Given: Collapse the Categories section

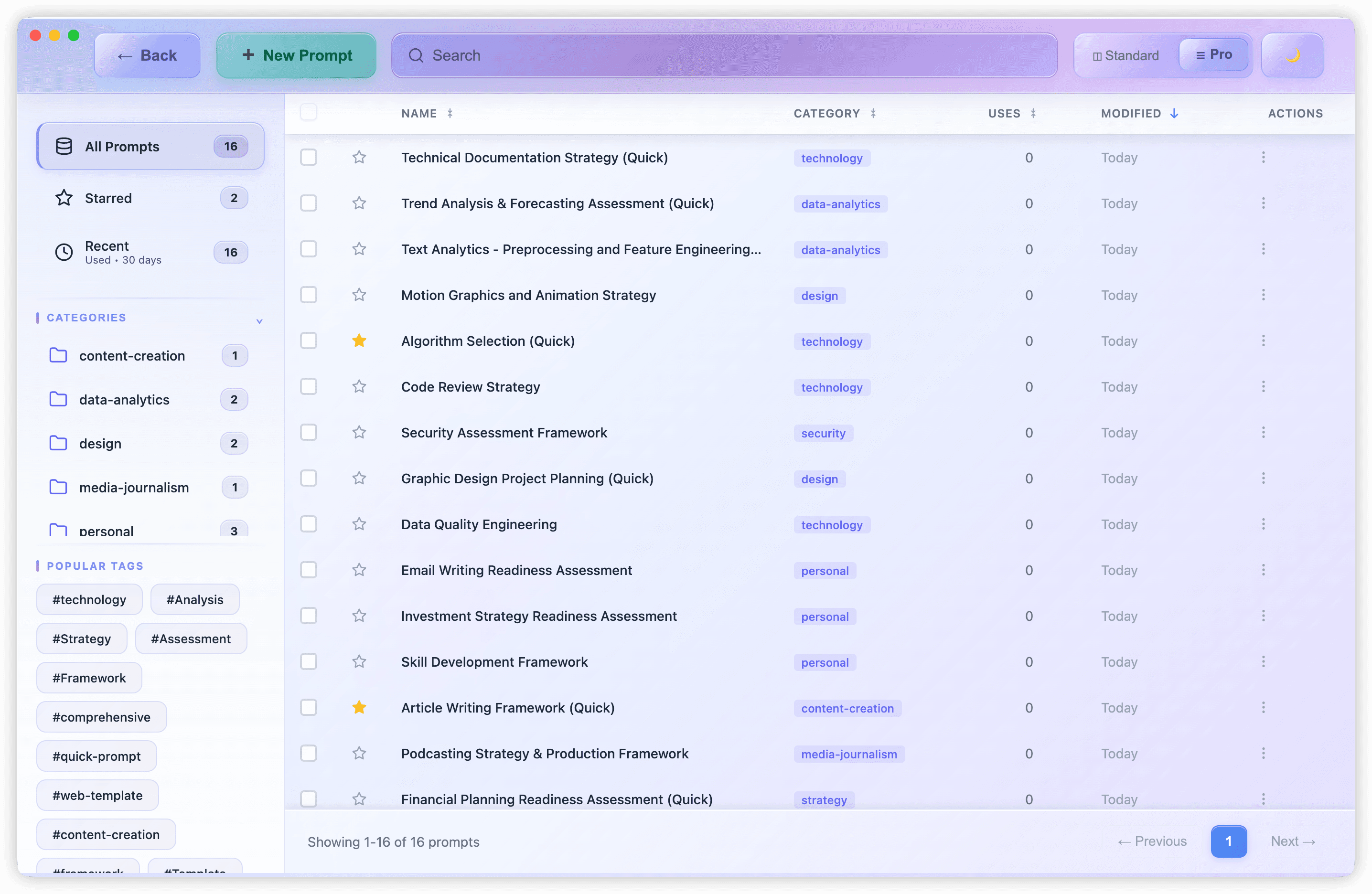Looking at the screenshot, I should (x=260, y=320).
